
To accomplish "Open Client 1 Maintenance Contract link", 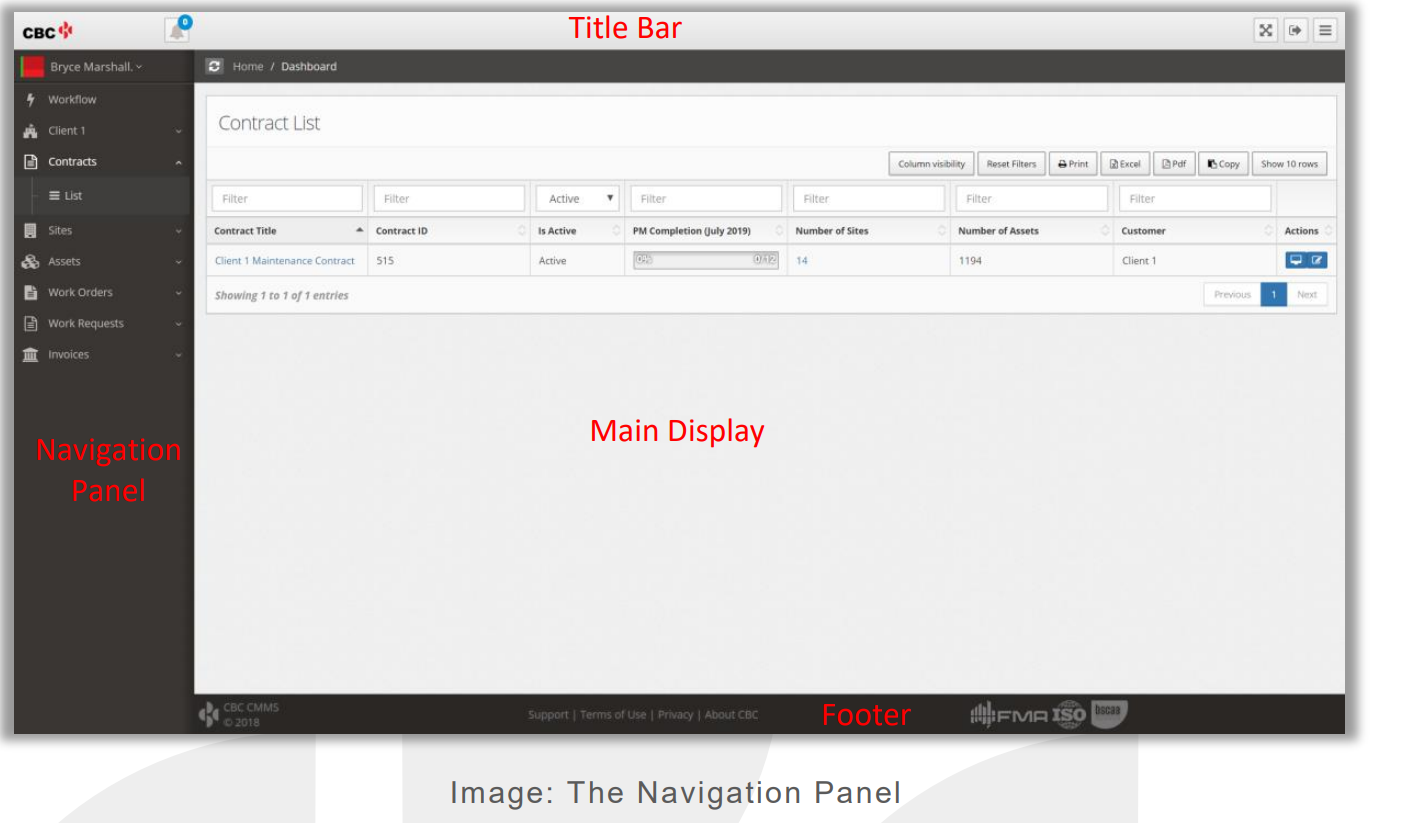I will [x=284, y=260].
